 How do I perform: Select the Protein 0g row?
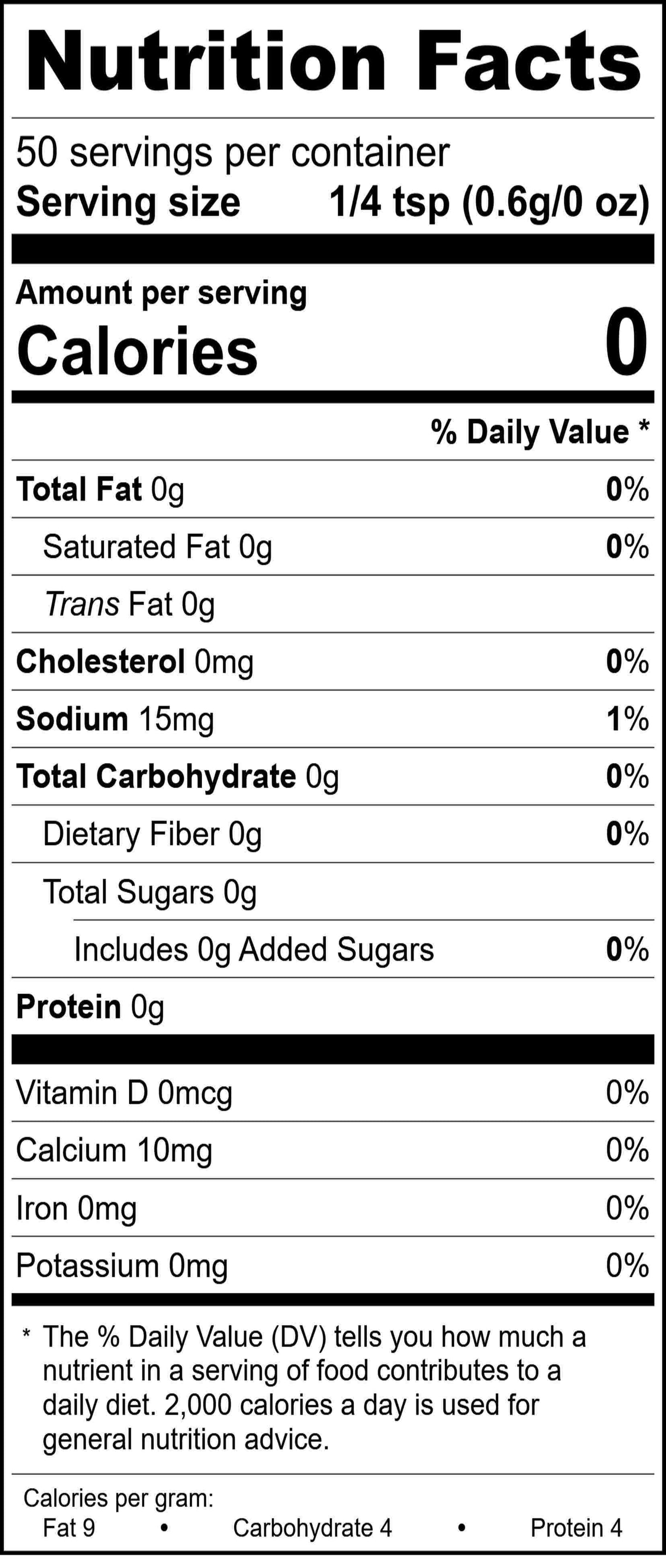click(x=90, y=1007)
